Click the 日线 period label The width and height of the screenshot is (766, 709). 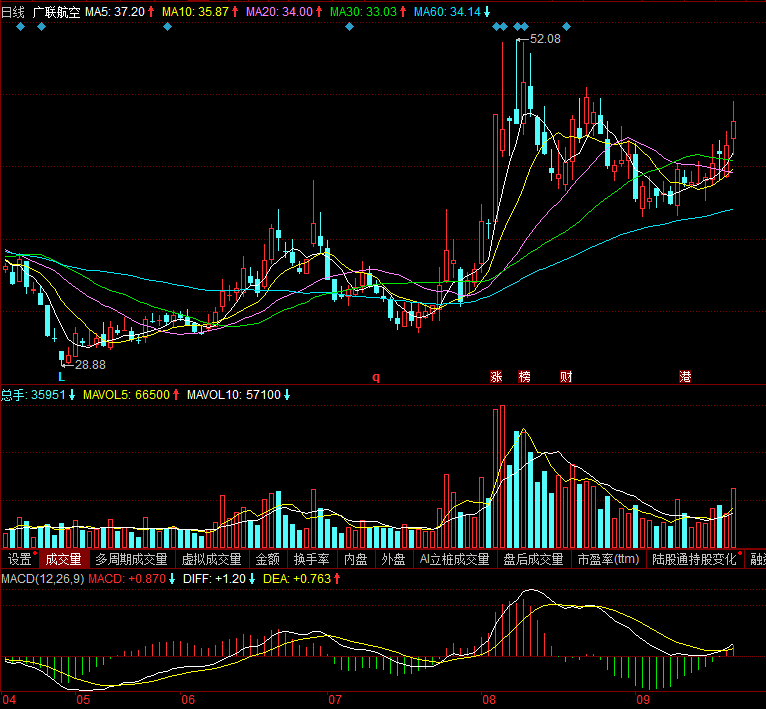pos(13,11)
